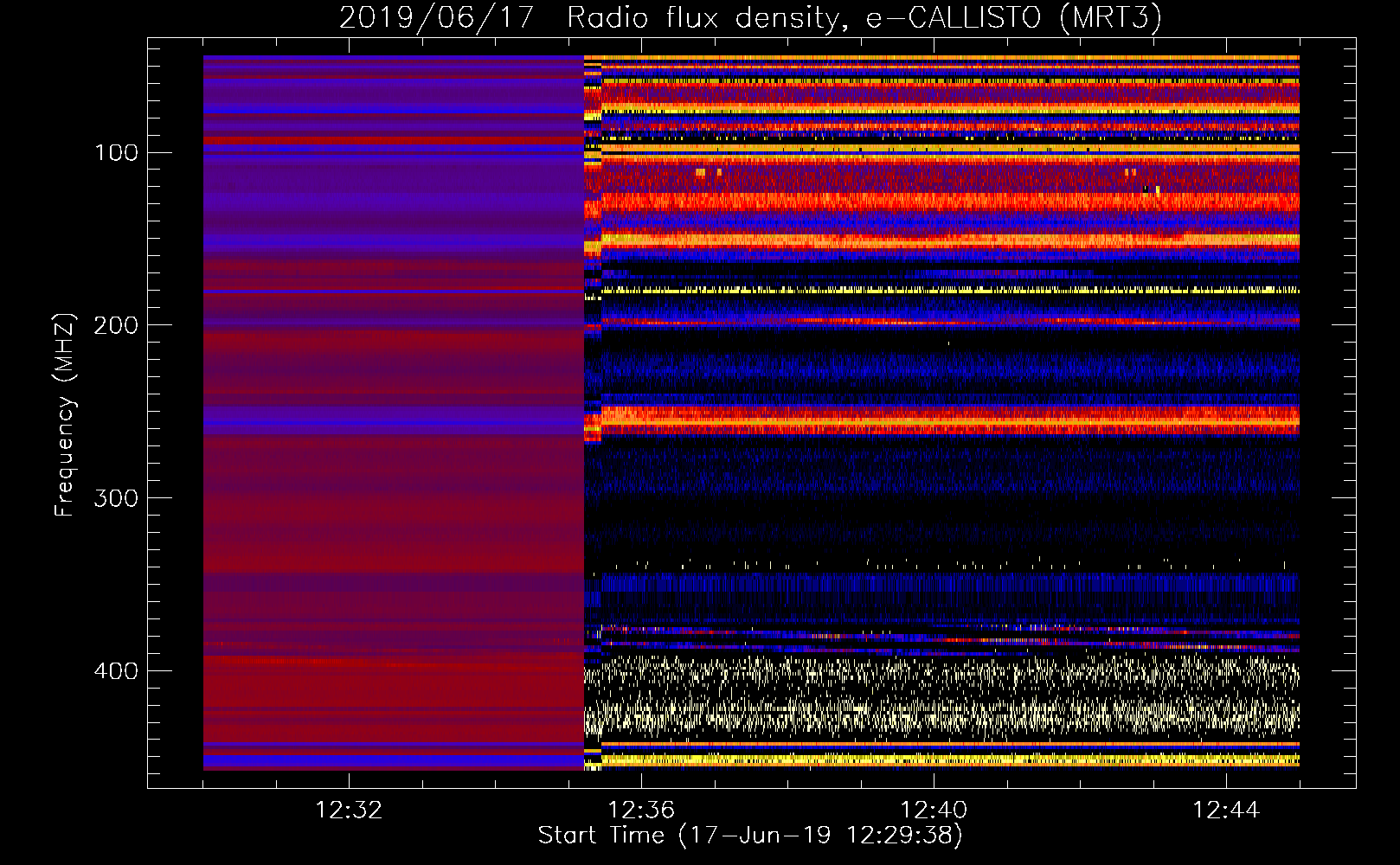Screen dimensions: 1400x865
Task: Select the 'Frequency (MHZ)' axis label
Action: click(x=65, y=414)
